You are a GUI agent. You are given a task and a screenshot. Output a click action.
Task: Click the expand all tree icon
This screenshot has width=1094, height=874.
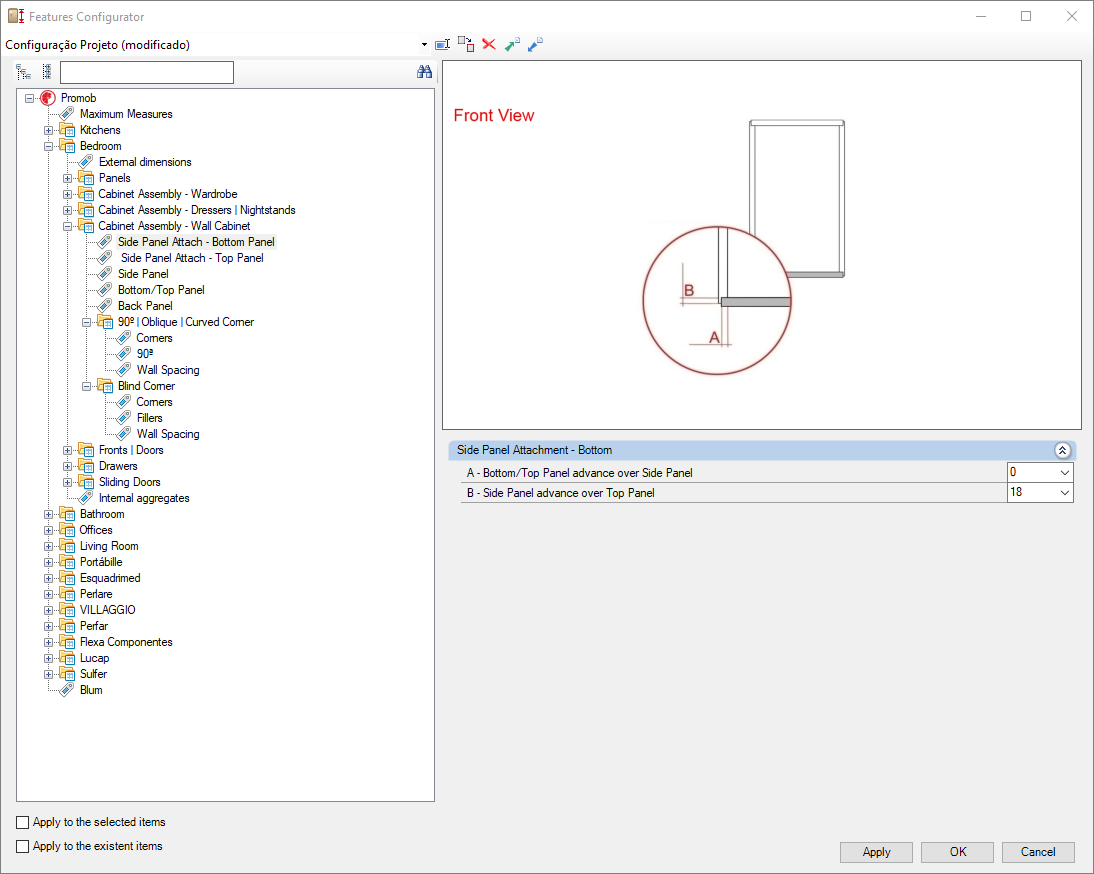pyautogui.click(x=24, y=72)
